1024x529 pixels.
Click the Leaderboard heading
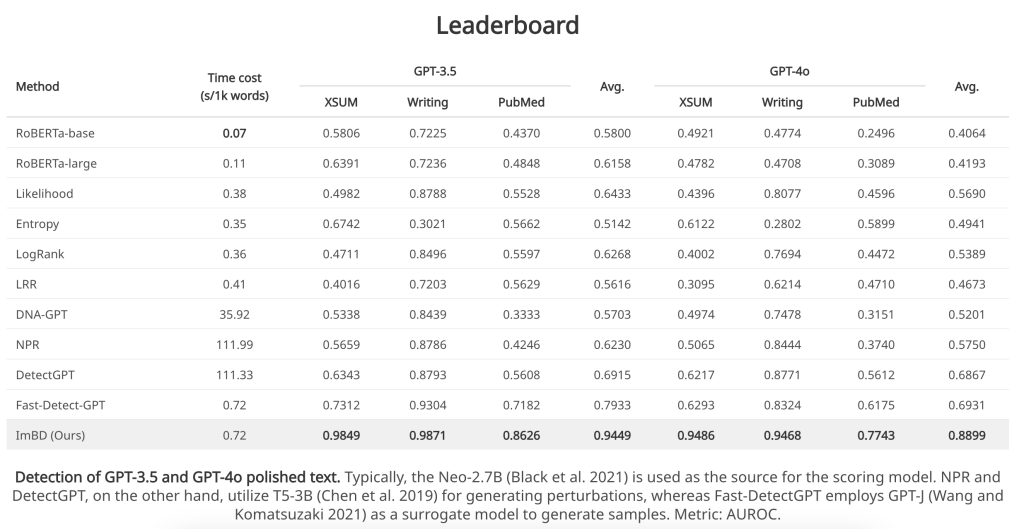(507, 25)
